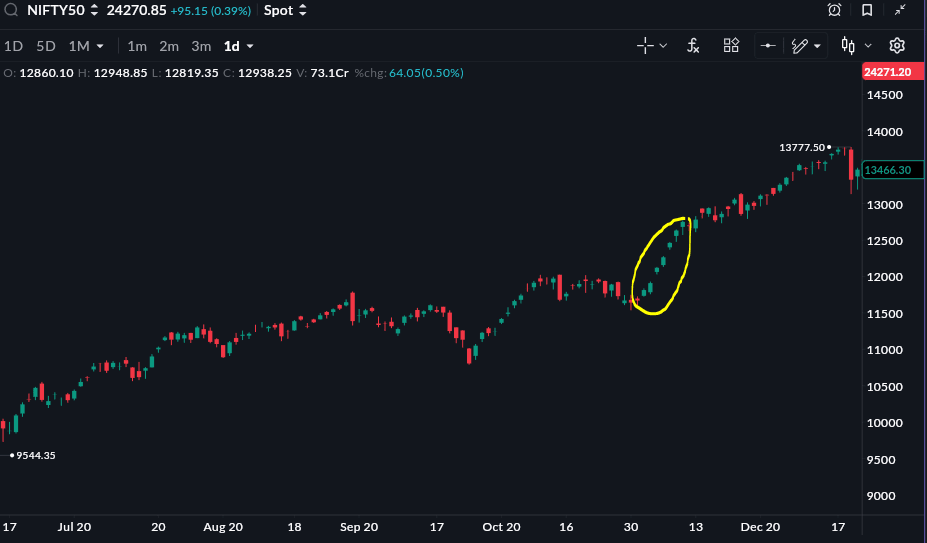Click the 73.1Cr volume value
The image size is (927, 543).
point(329,73)
